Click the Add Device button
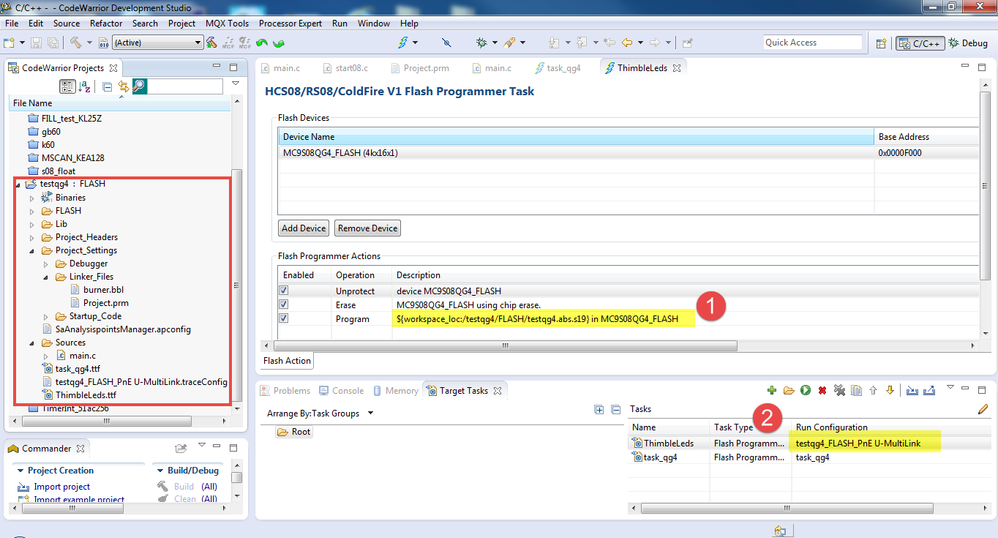Image resolution: width=998 pixels, height=538 pixels. click(304, 228)
